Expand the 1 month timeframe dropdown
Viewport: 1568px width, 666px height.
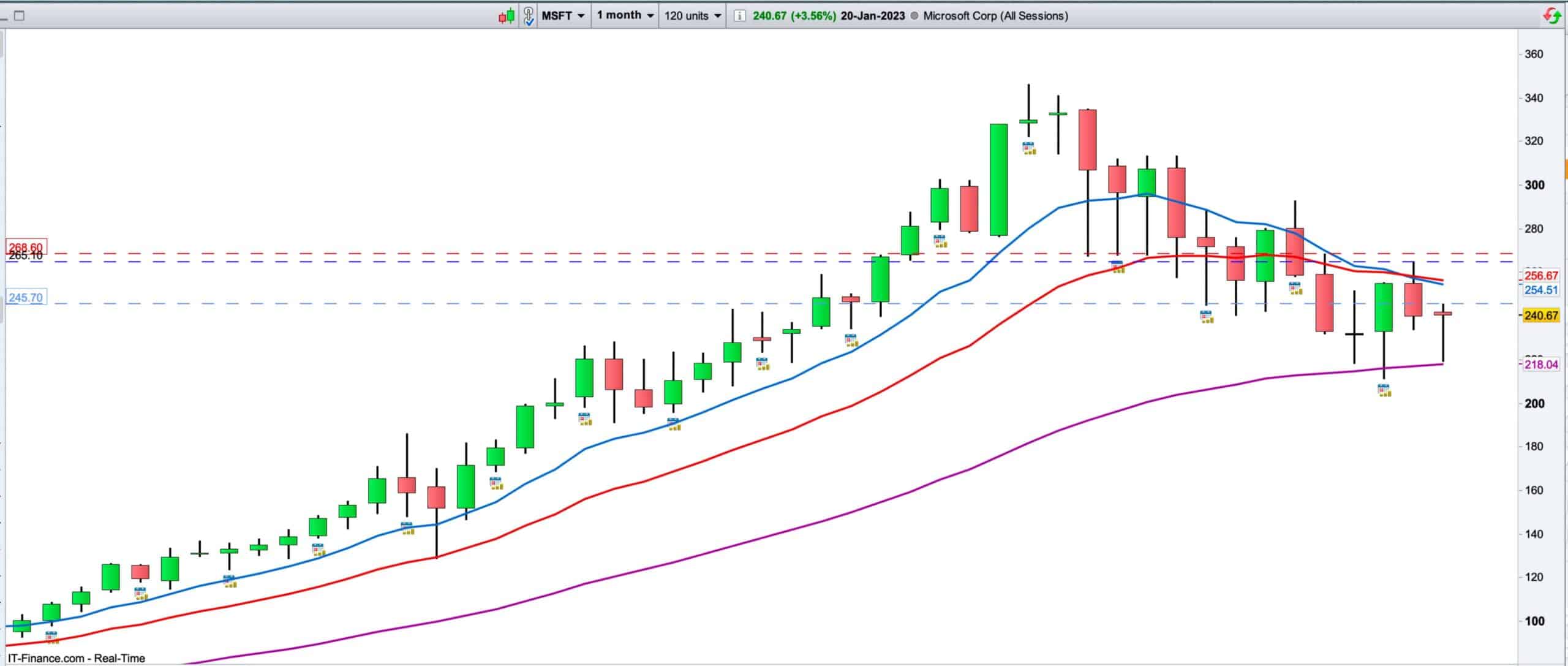point(625,15)
